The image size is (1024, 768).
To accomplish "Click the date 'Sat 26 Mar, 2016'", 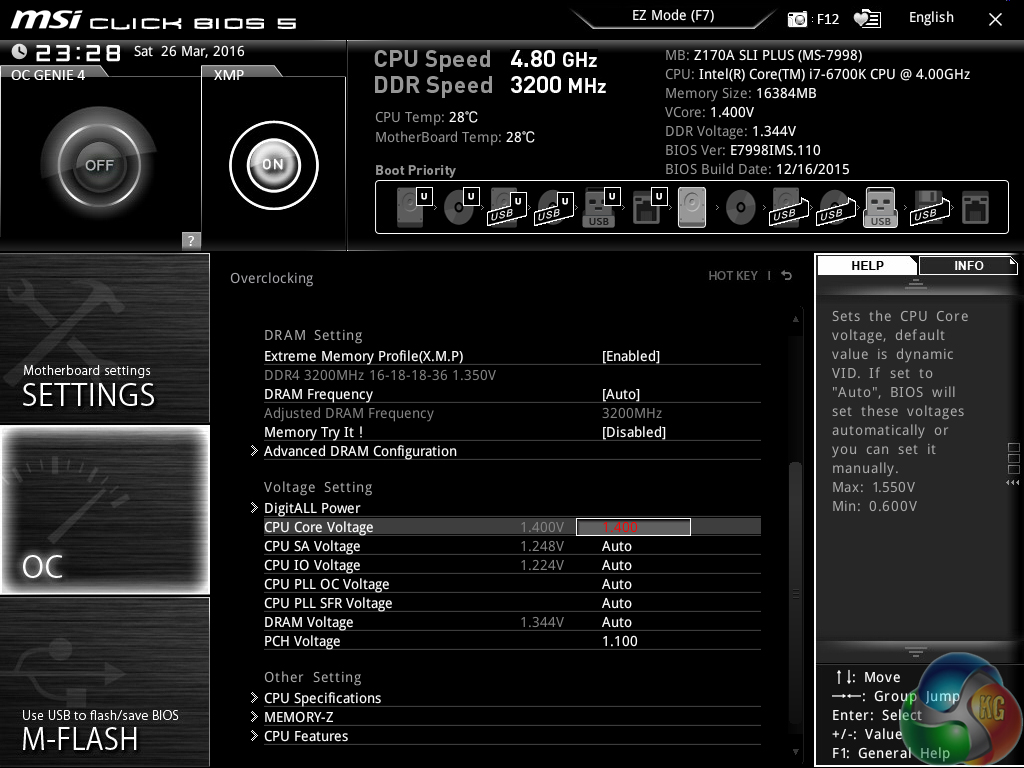I will click(x=189, y=51).
